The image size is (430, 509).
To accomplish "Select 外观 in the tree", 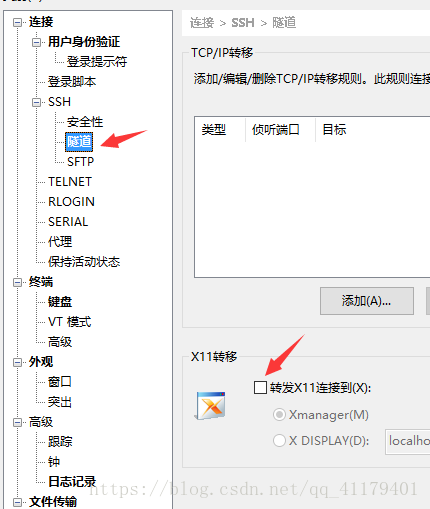I will (41, 362).
